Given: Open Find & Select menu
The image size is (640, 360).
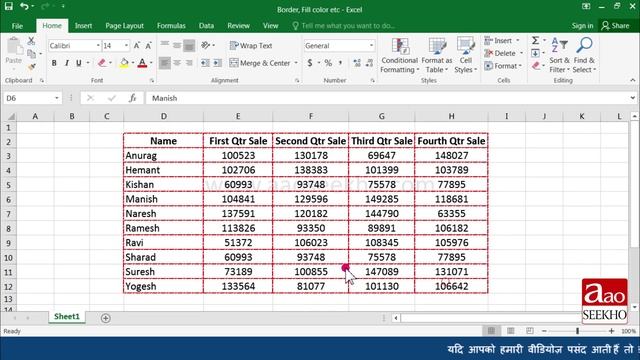Looking at the screenshot, I should point(584,56).
